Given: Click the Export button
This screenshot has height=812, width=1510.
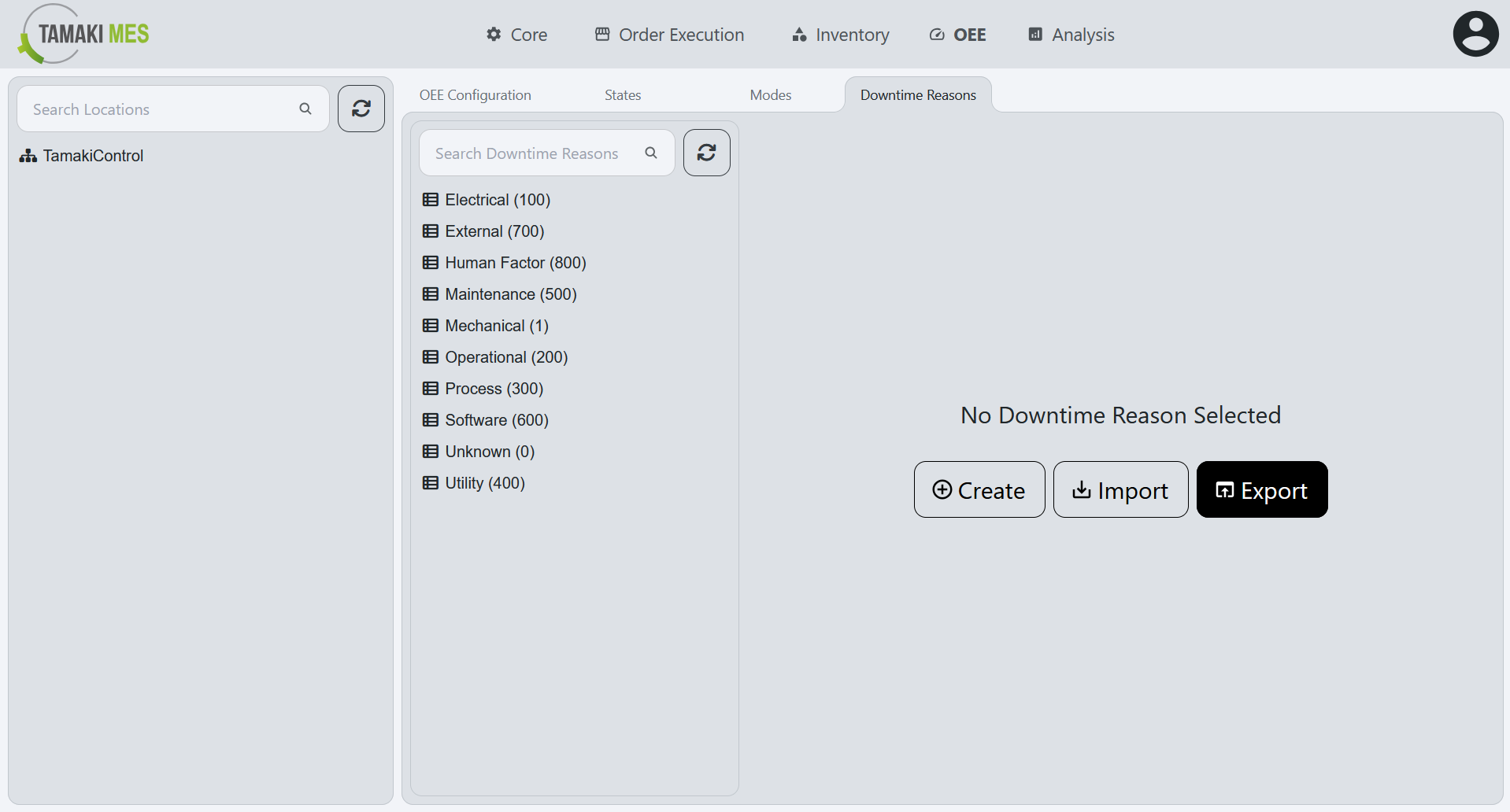Looking at the screenshot, I should (1261, 489).
